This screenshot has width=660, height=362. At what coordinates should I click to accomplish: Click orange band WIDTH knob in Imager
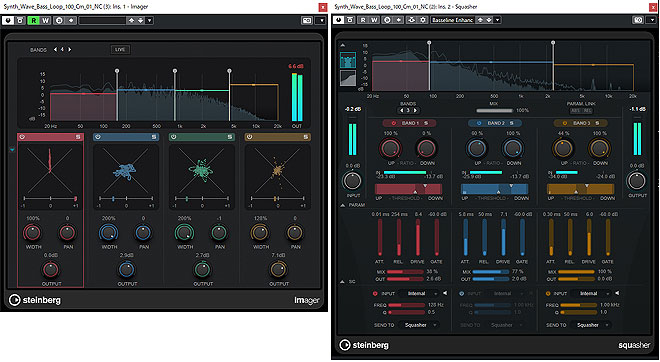point(260,232)
